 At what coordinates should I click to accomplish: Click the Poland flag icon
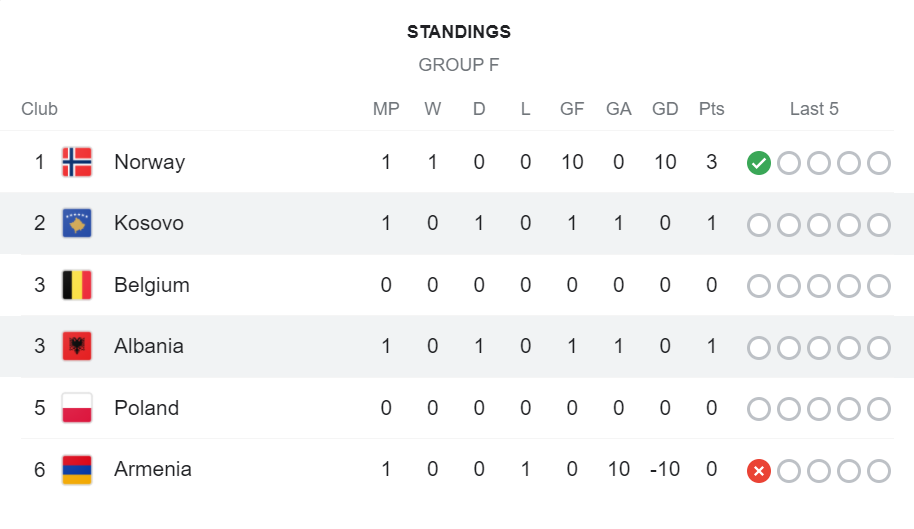click(x=77, y=408)
